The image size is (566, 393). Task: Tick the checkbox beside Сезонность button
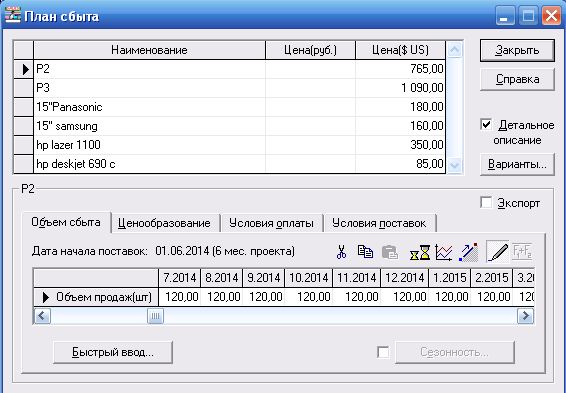click(x=383, y=352)
